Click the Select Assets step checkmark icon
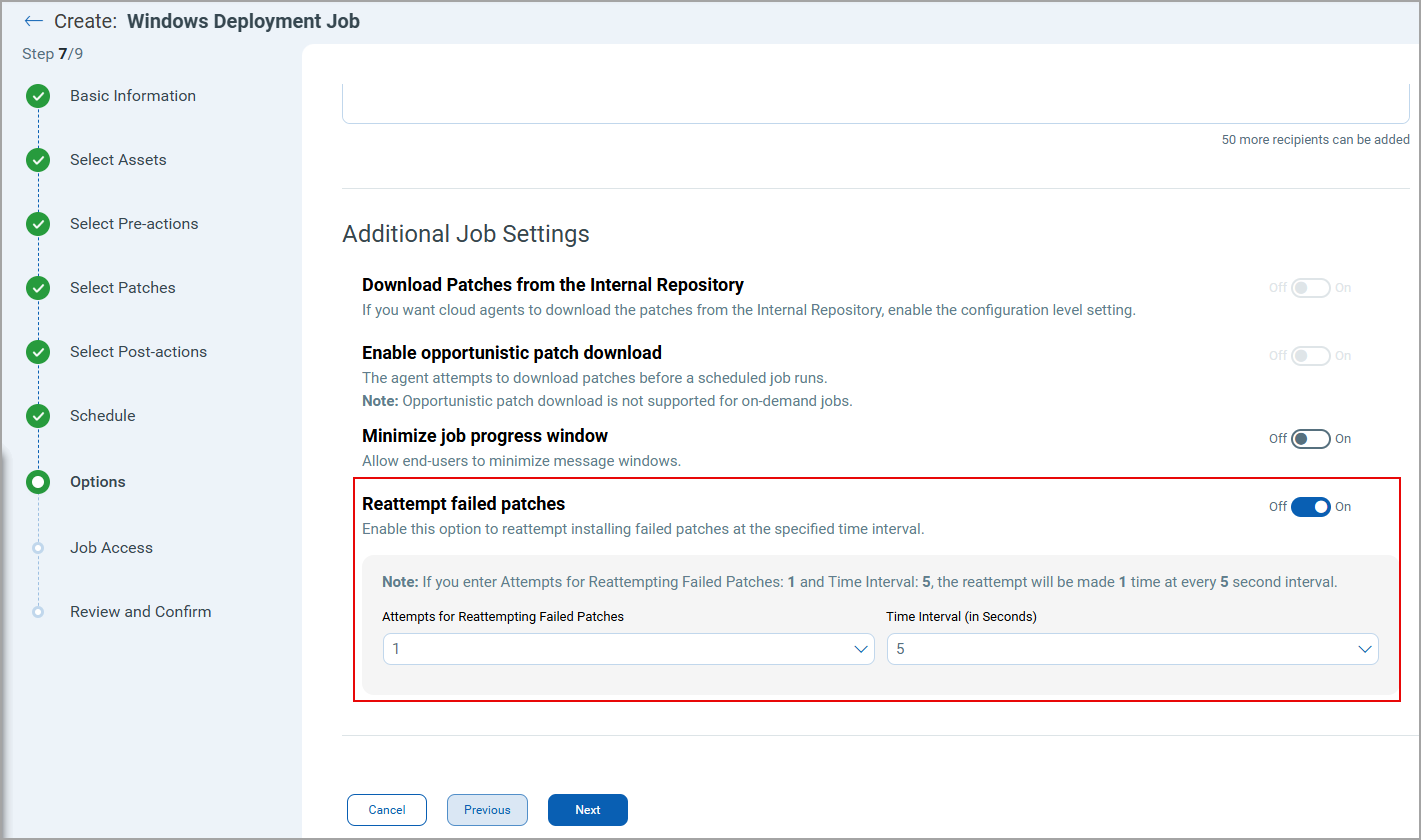This screenshot has height=840, width=1421. tap(38, 160)
